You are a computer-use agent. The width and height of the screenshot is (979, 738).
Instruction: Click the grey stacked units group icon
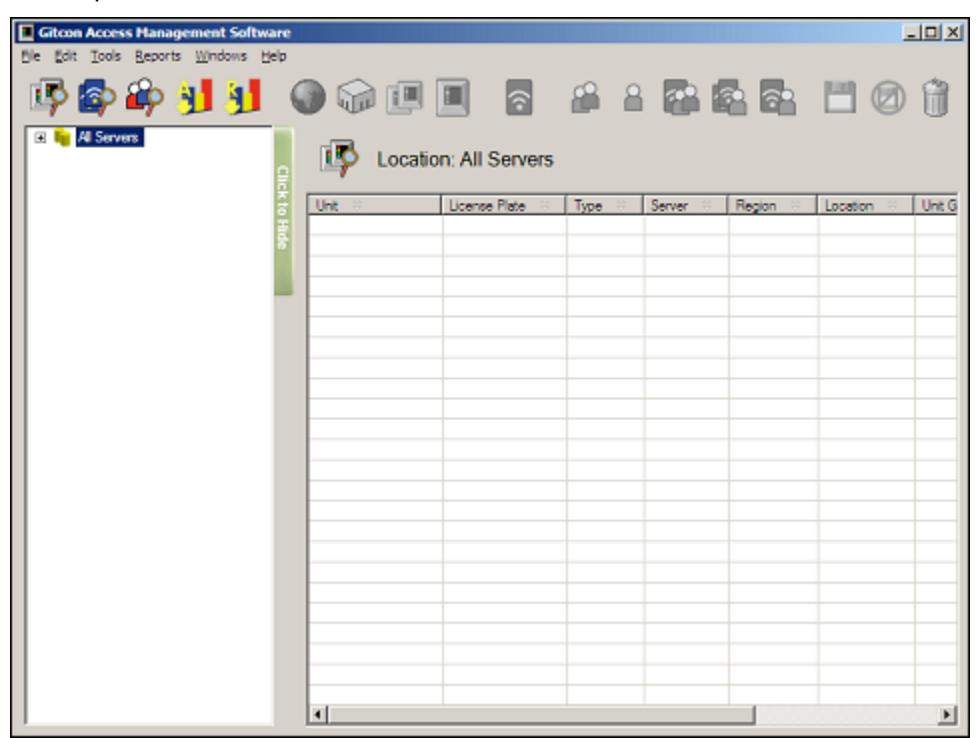(405, 98)
